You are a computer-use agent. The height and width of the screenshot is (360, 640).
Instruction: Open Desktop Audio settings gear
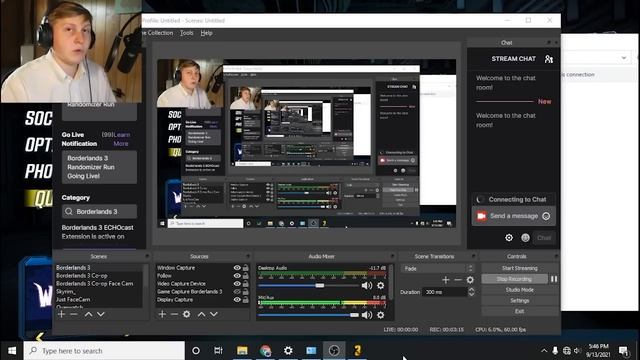click(x=380, y=286)
